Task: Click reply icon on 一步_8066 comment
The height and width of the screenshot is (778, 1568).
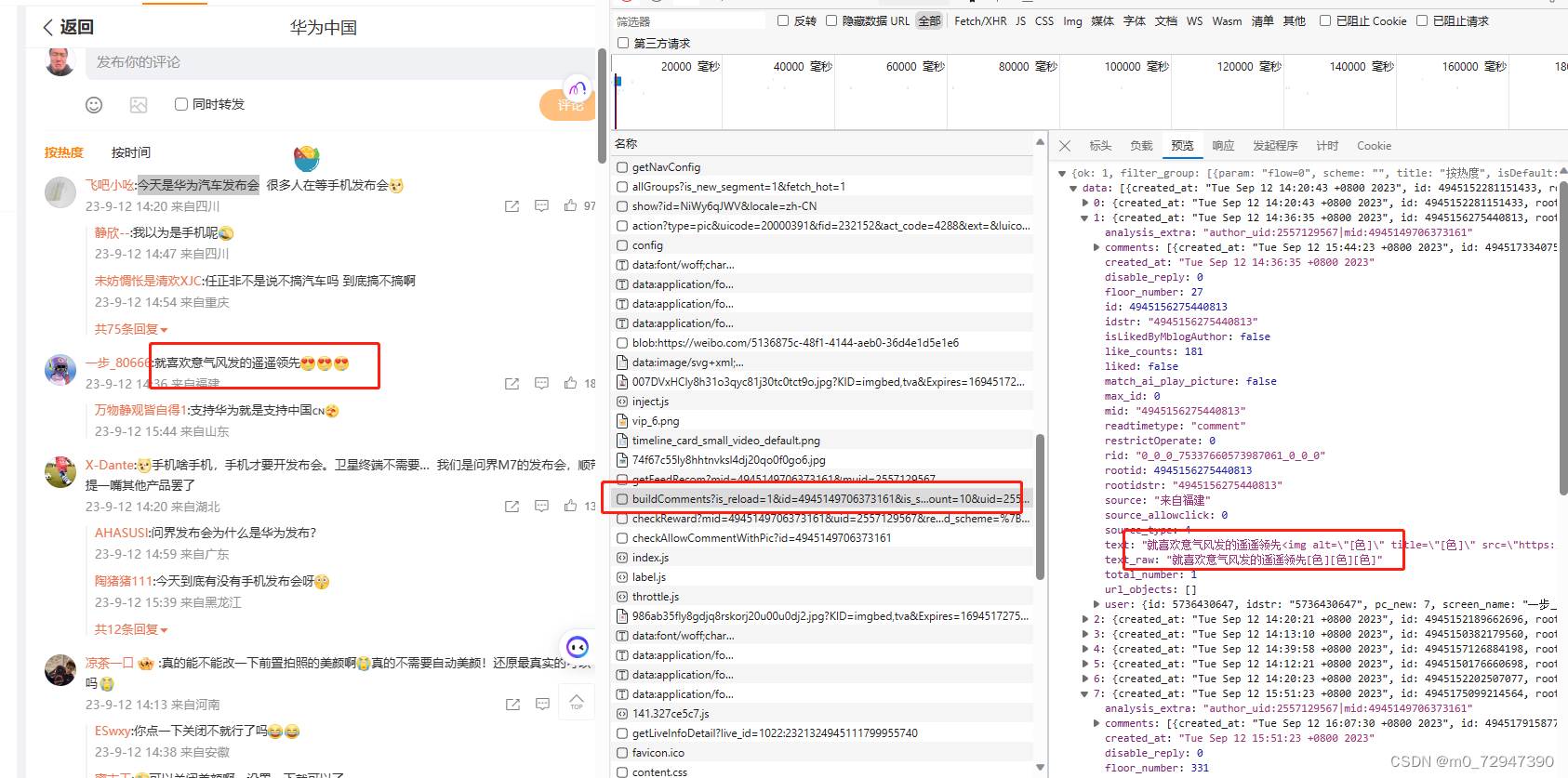Action: 541,383
